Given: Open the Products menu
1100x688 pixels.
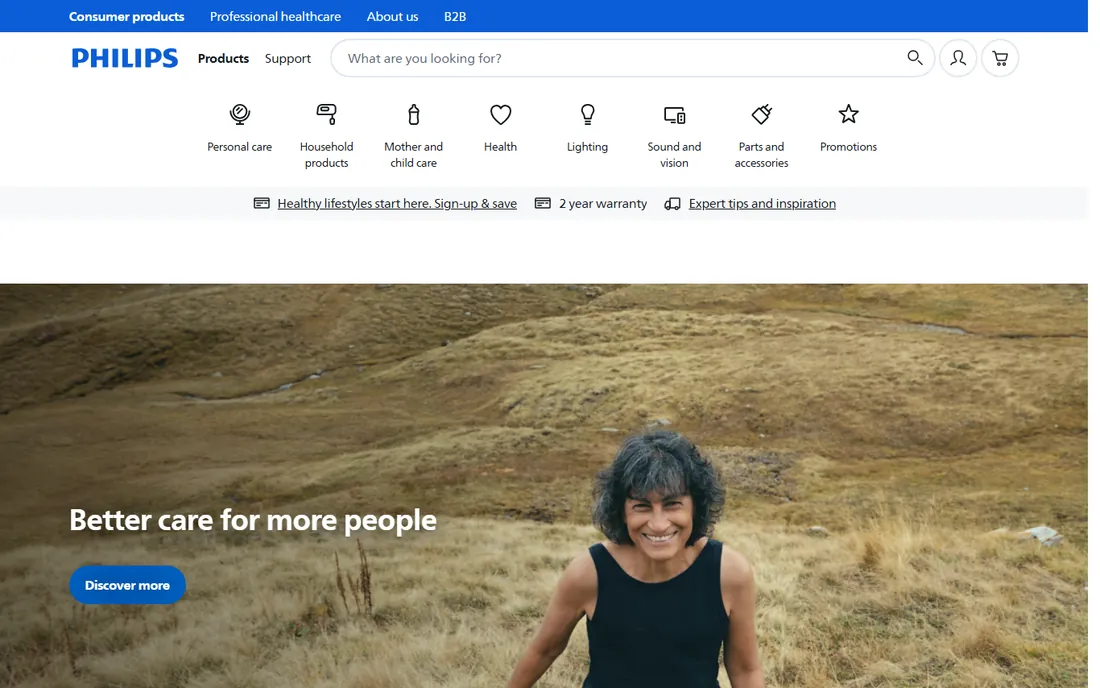Looking at the screenshot, I should point(223,58).
